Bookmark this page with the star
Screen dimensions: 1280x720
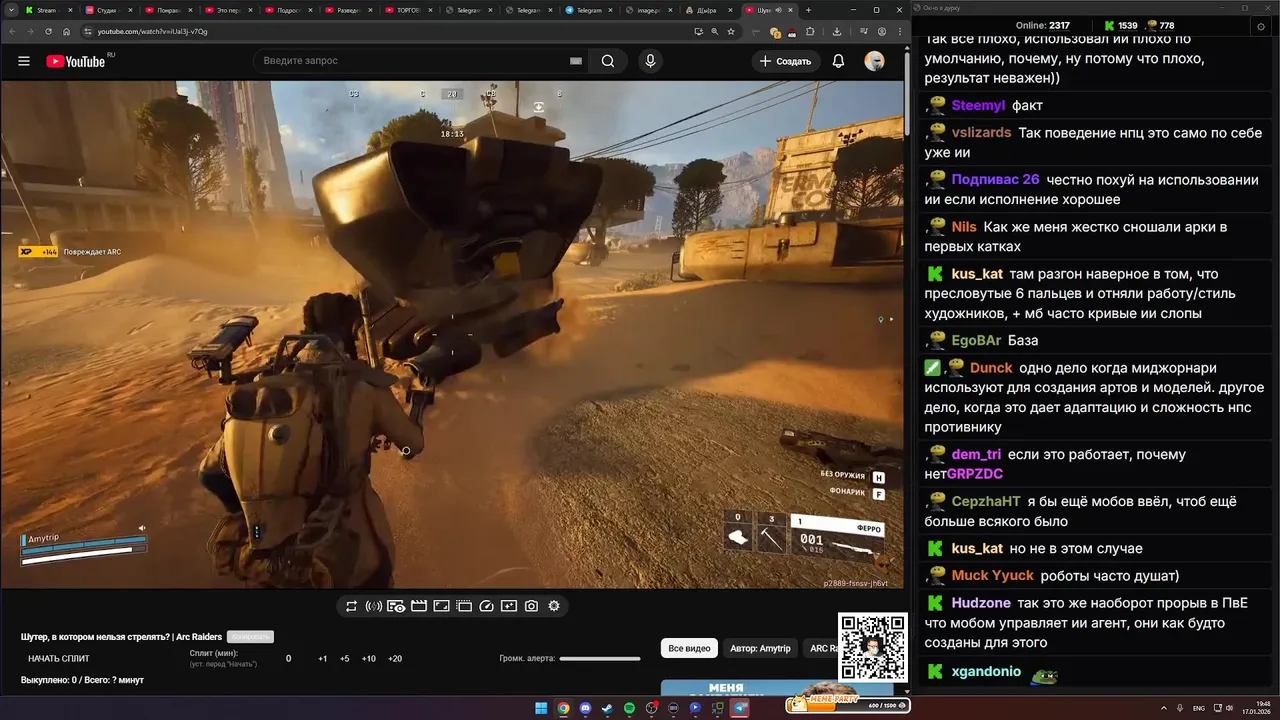(731, 31)
